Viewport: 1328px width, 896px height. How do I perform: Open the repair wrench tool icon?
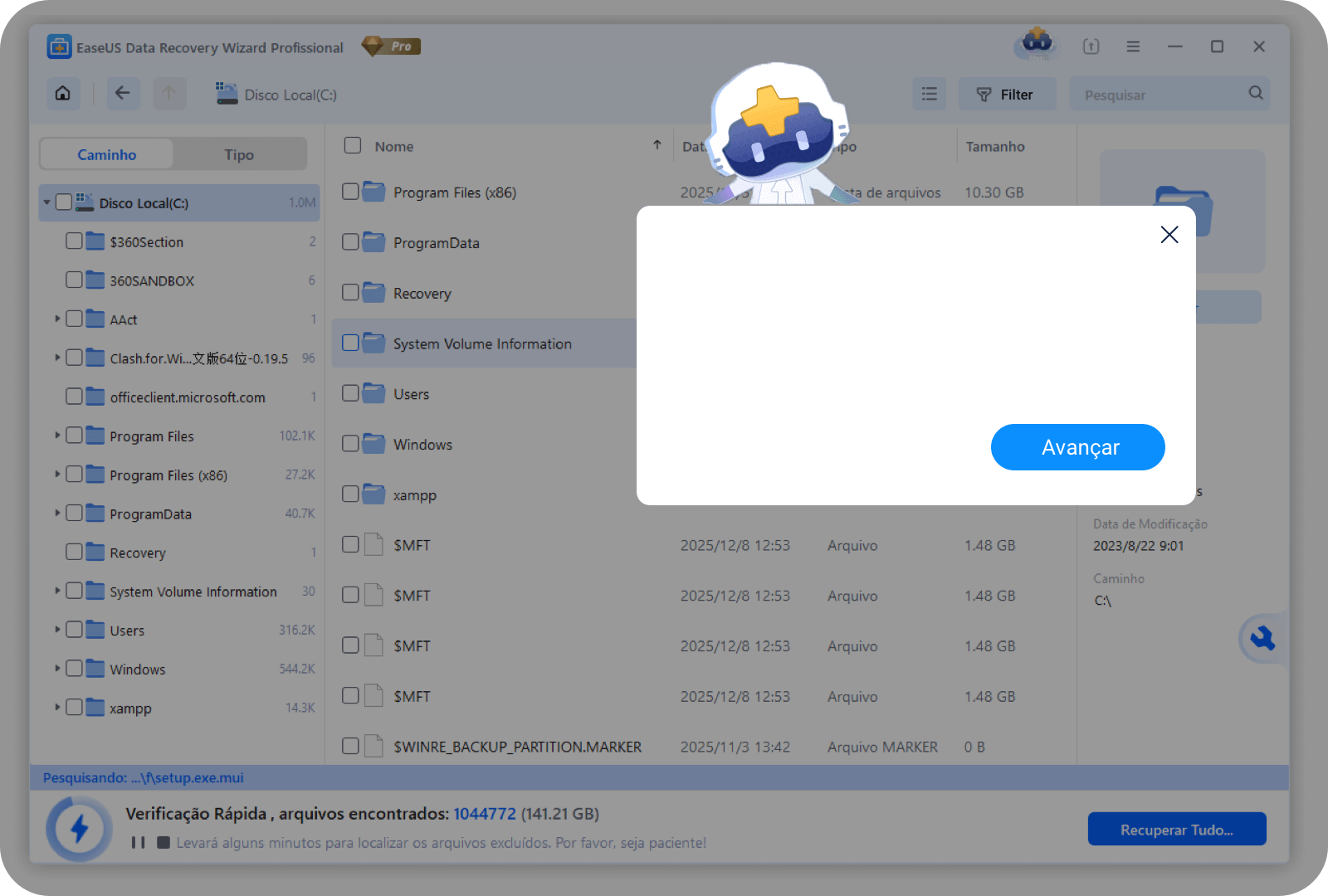point(1262,639)
